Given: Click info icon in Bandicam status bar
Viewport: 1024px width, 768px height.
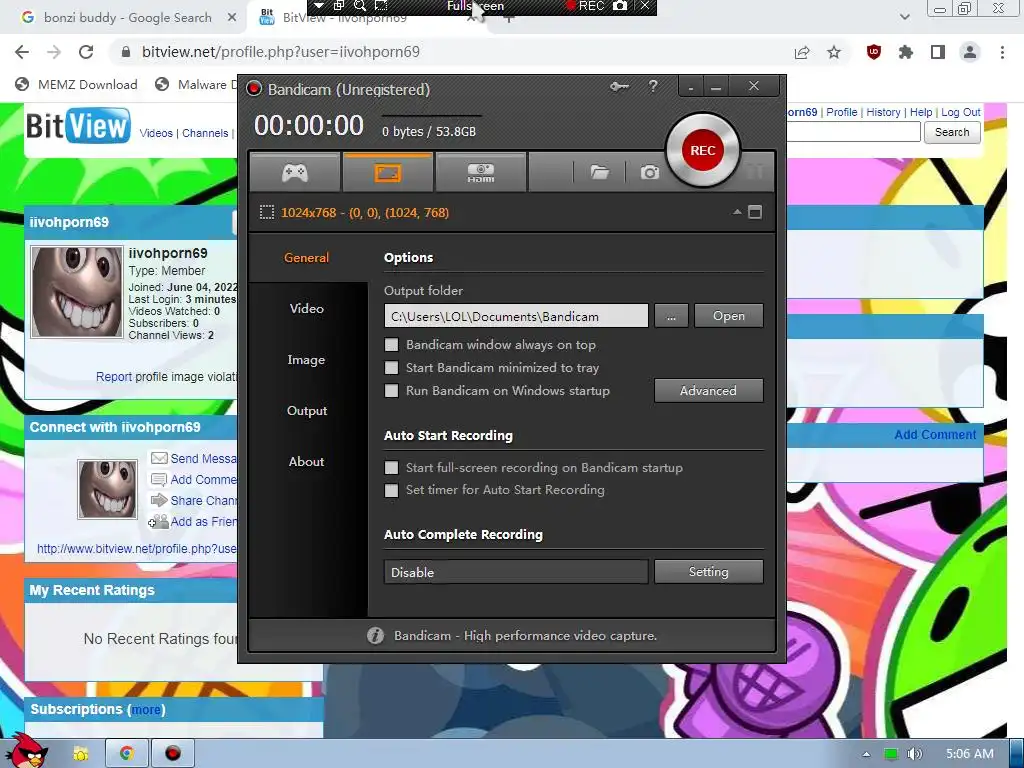Looking at the screenshot, I should 375,635.
